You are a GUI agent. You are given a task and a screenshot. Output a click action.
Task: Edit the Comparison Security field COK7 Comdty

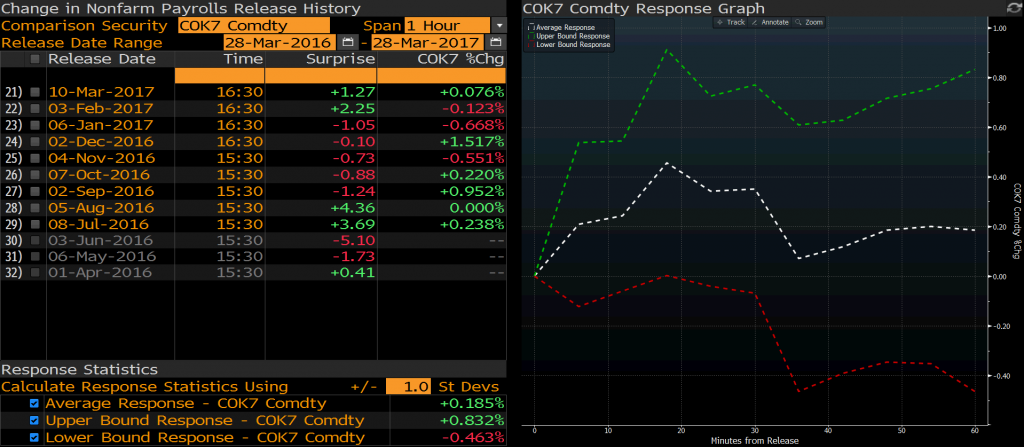(x=253, y=26)
